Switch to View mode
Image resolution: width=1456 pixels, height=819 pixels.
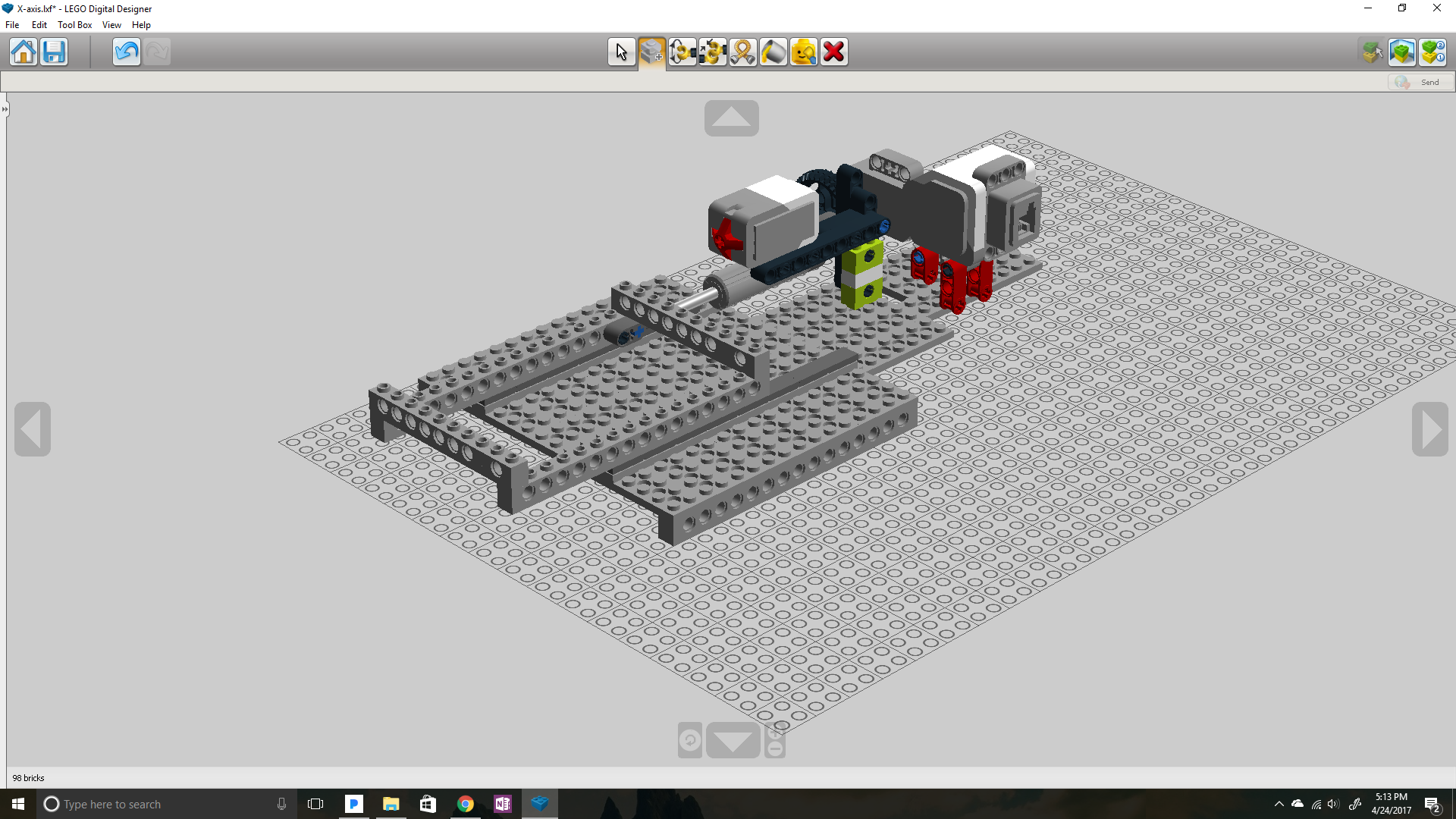[1402, 52]
